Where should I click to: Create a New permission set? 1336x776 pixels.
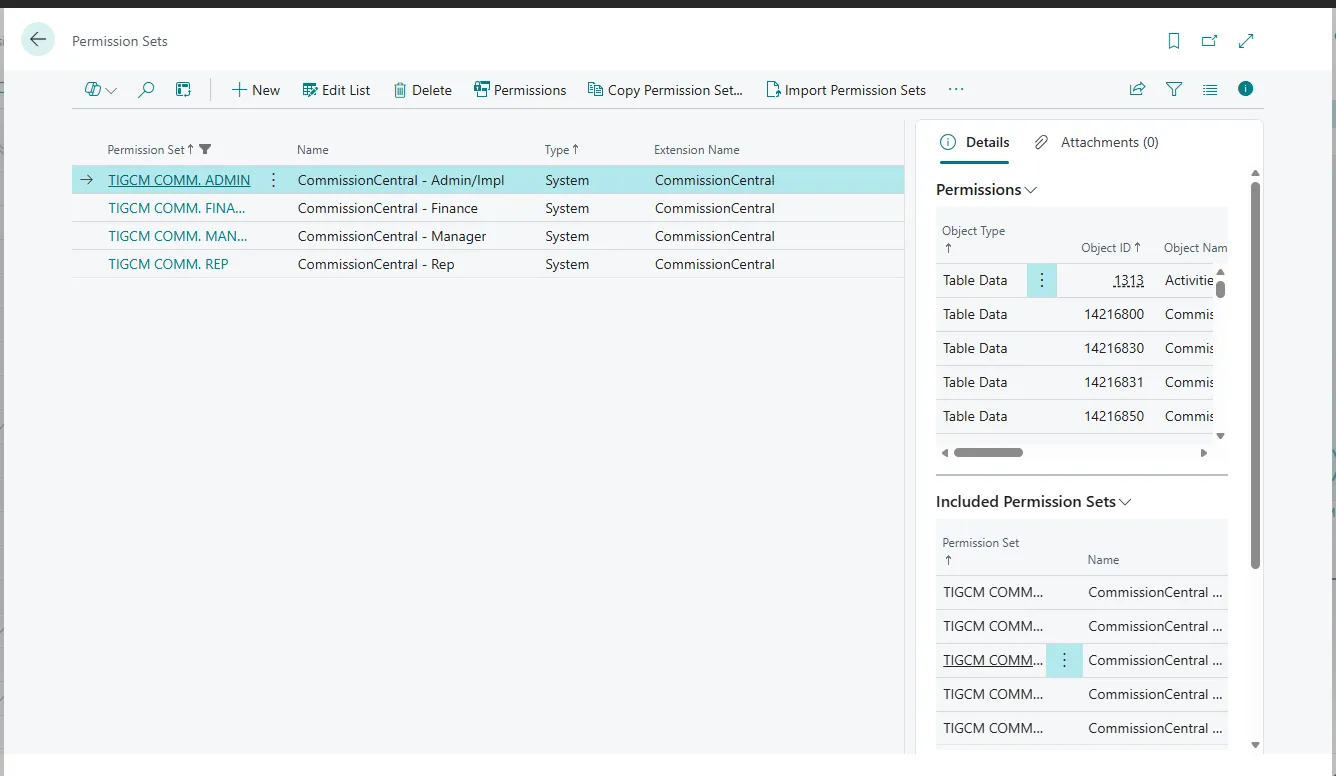(256, 90)
